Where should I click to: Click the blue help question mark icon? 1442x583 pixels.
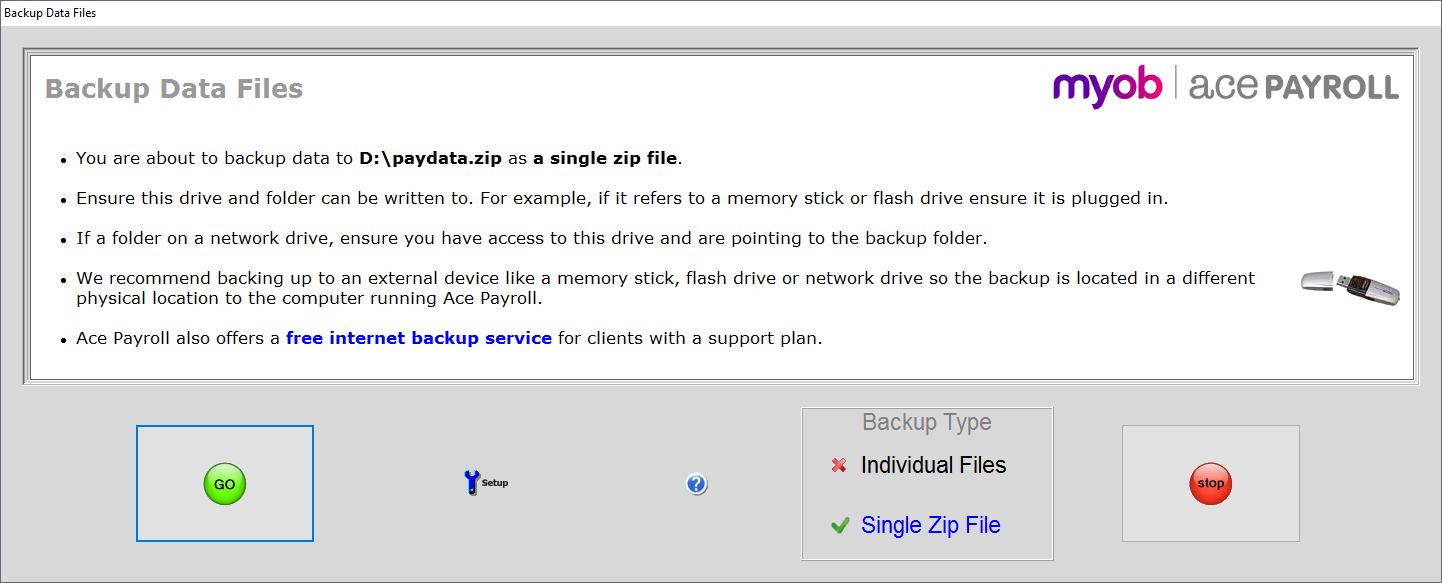(x=697, y=484)
